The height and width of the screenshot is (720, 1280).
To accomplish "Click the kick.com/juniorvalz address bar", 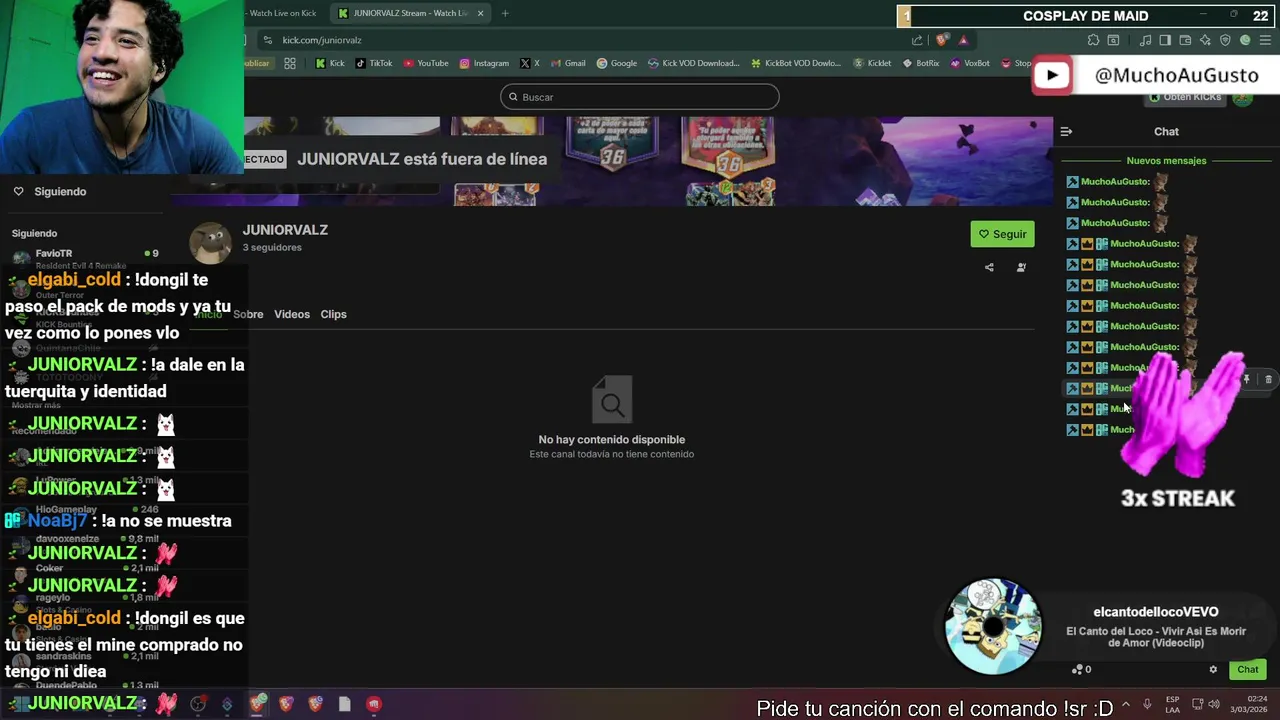I will 590,40.
